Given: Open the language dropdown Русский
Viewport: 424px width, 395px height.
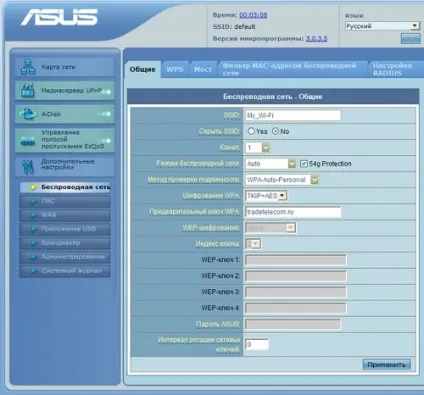Looking at the screenshot, I should [x=382, y=26].
